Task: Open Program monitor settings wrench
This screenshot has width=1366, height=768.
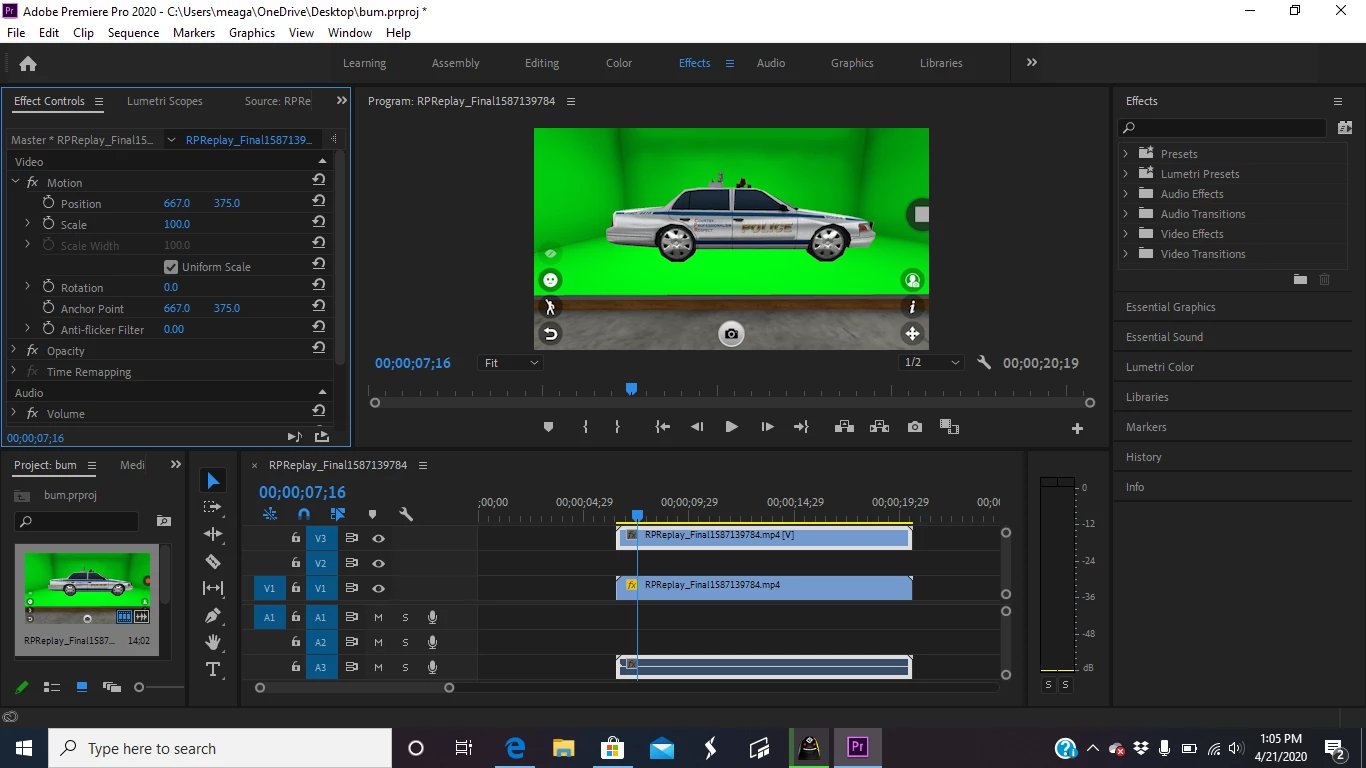Action: (x=984, y=363)
